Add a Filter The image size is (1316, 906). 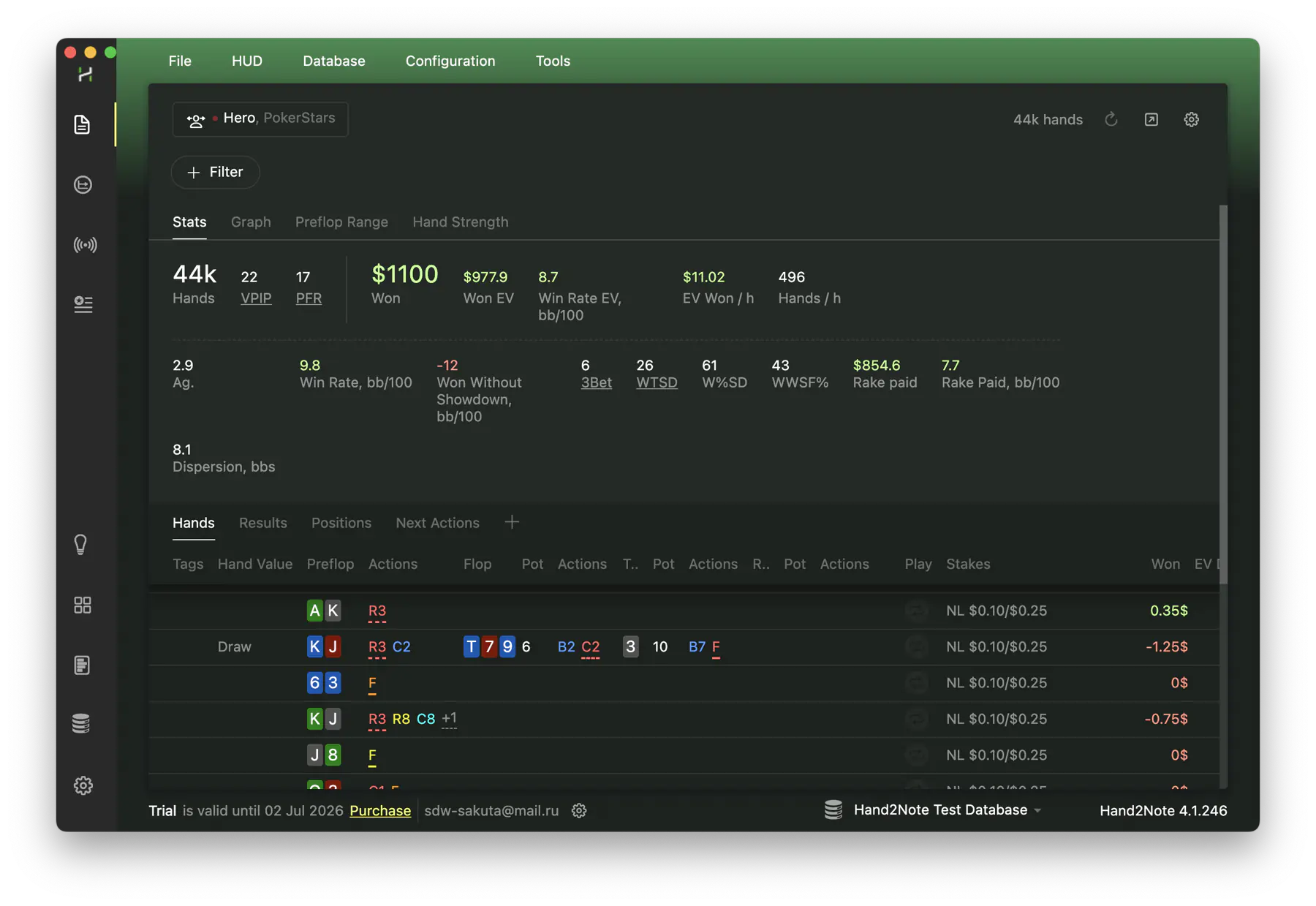click(215, 172)
